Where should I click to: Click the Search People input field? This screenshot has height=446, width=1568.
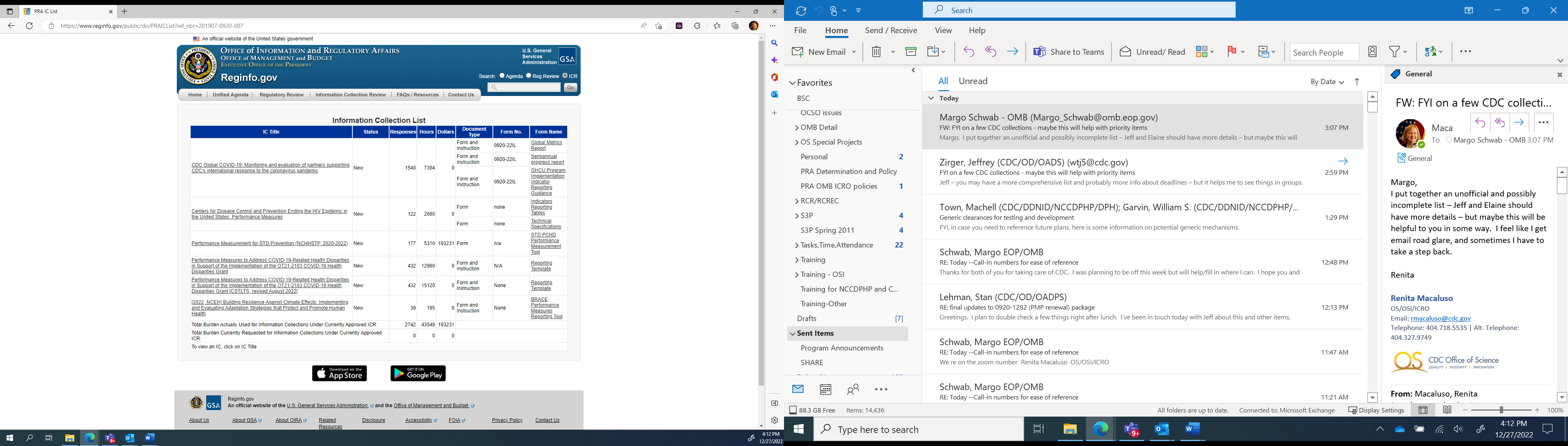pyautogui.click(x=1323, y=52)
